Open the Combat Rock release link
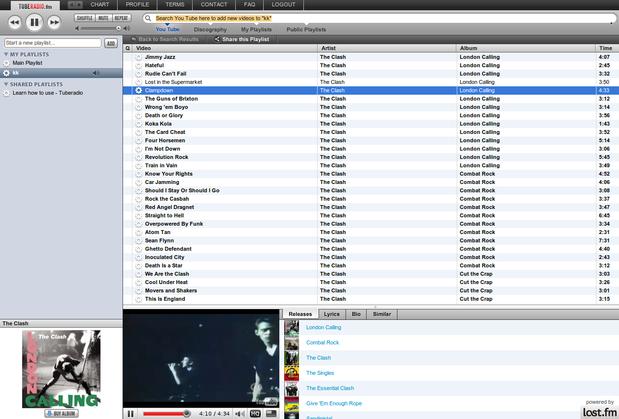Image resolution: width=619 pixels, height=419 pixels. [x=323, y=342]
